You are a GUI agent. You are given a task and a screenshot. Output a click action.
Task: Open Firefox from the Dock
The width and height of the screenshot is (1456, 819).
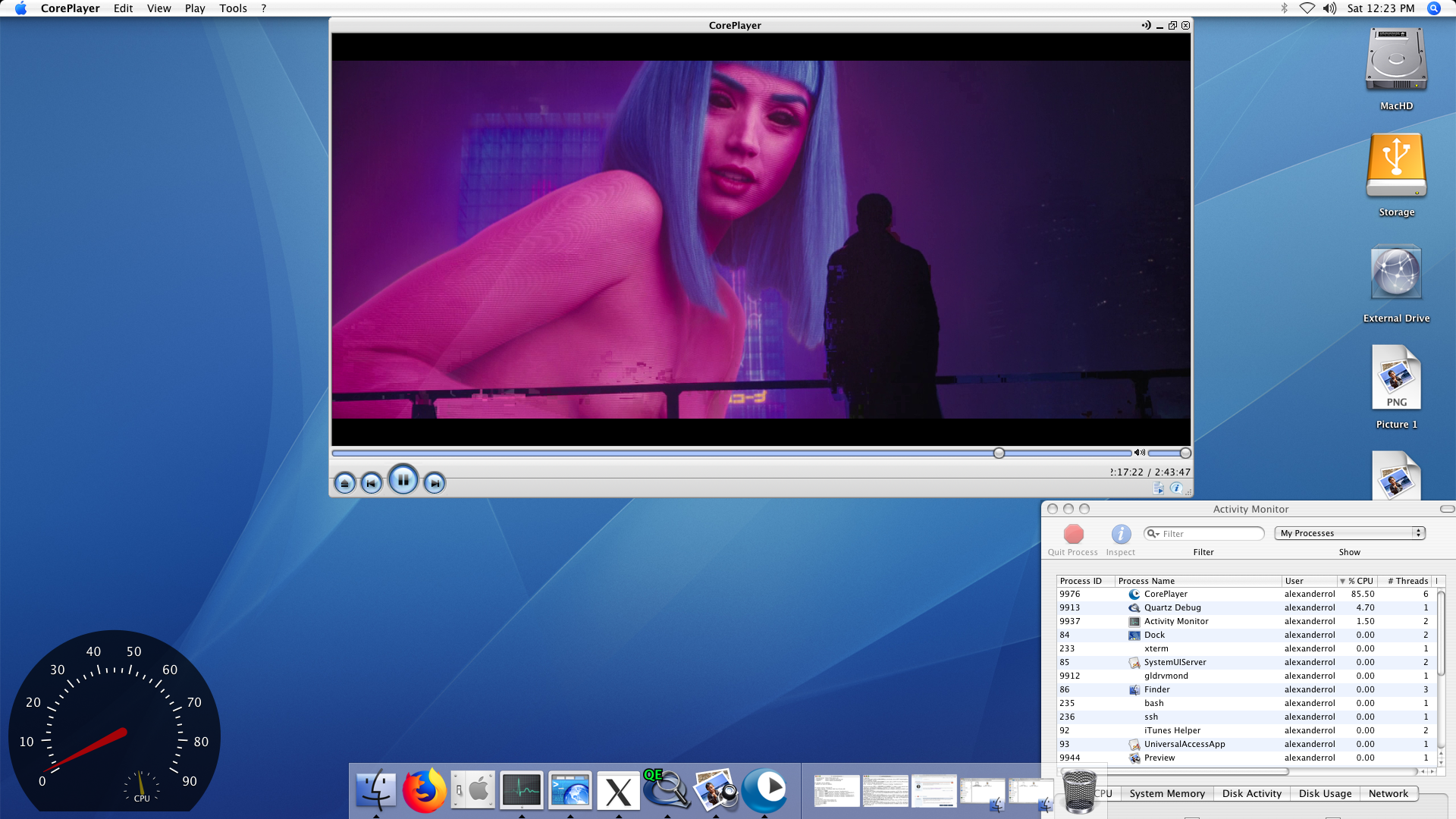tap(424, 790)
